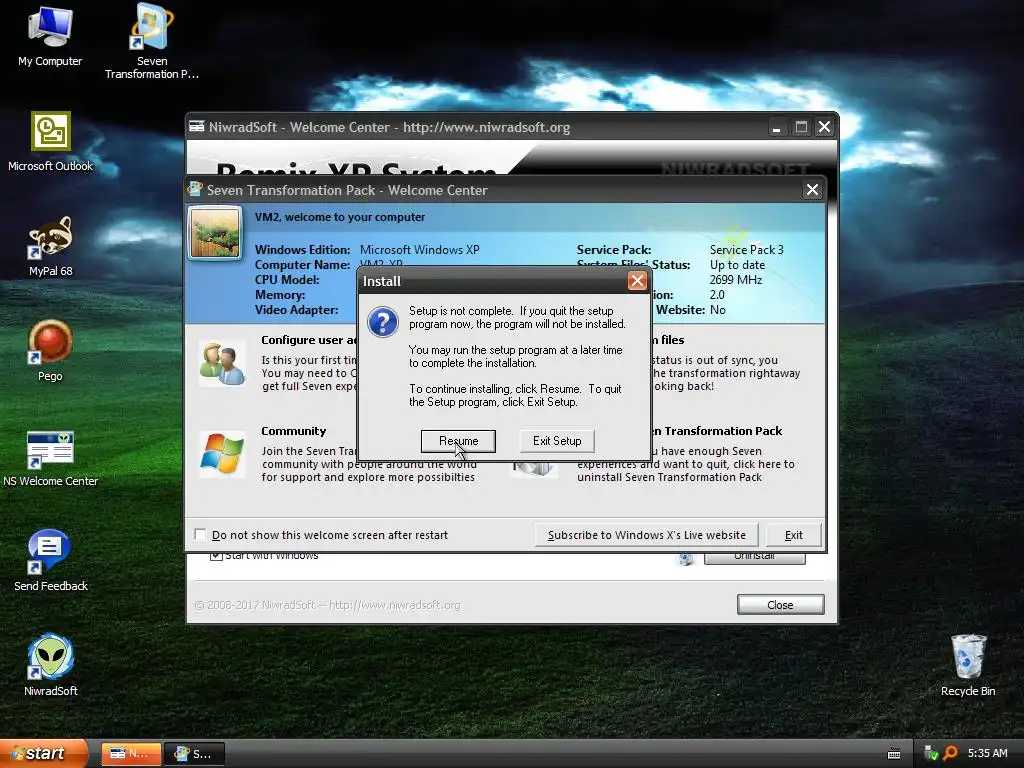Click the green shield tray icon
The width and height of the screenshot is (1024, 768).
[x=931, y=753]
